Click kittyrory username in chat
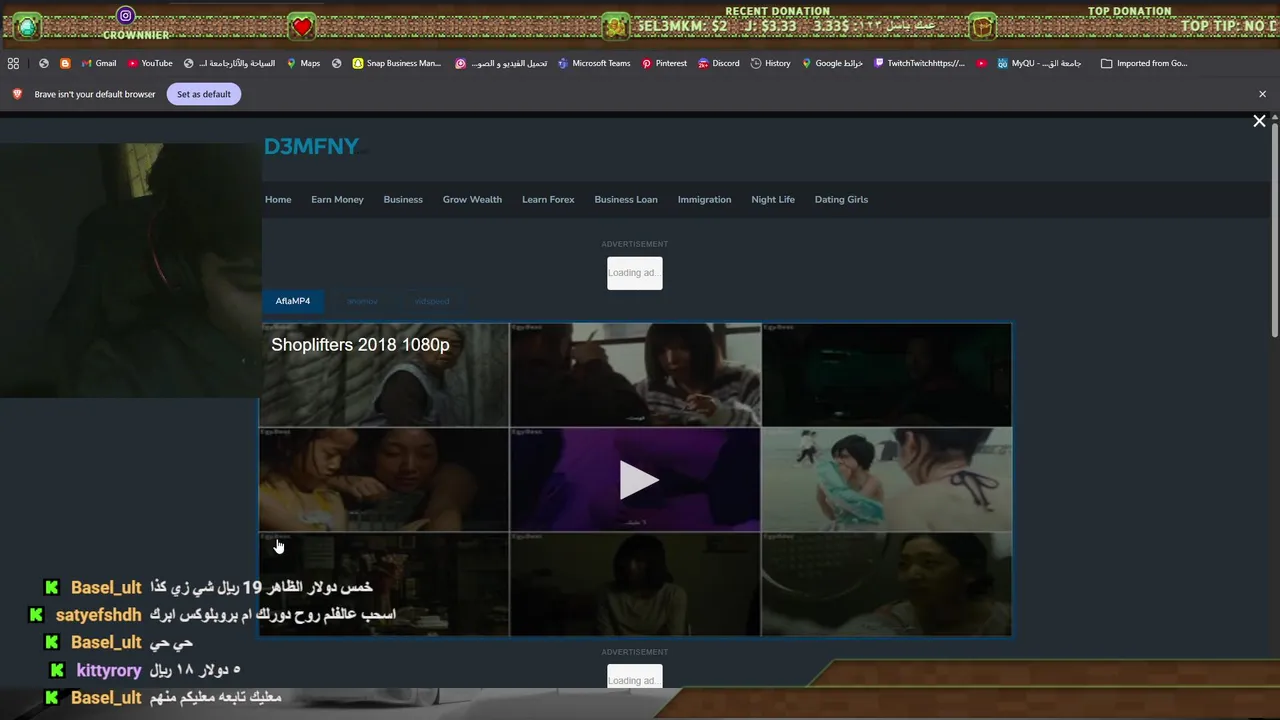Image resolution: width=1280 pixels, height=720 pixels. pos(109,670)
